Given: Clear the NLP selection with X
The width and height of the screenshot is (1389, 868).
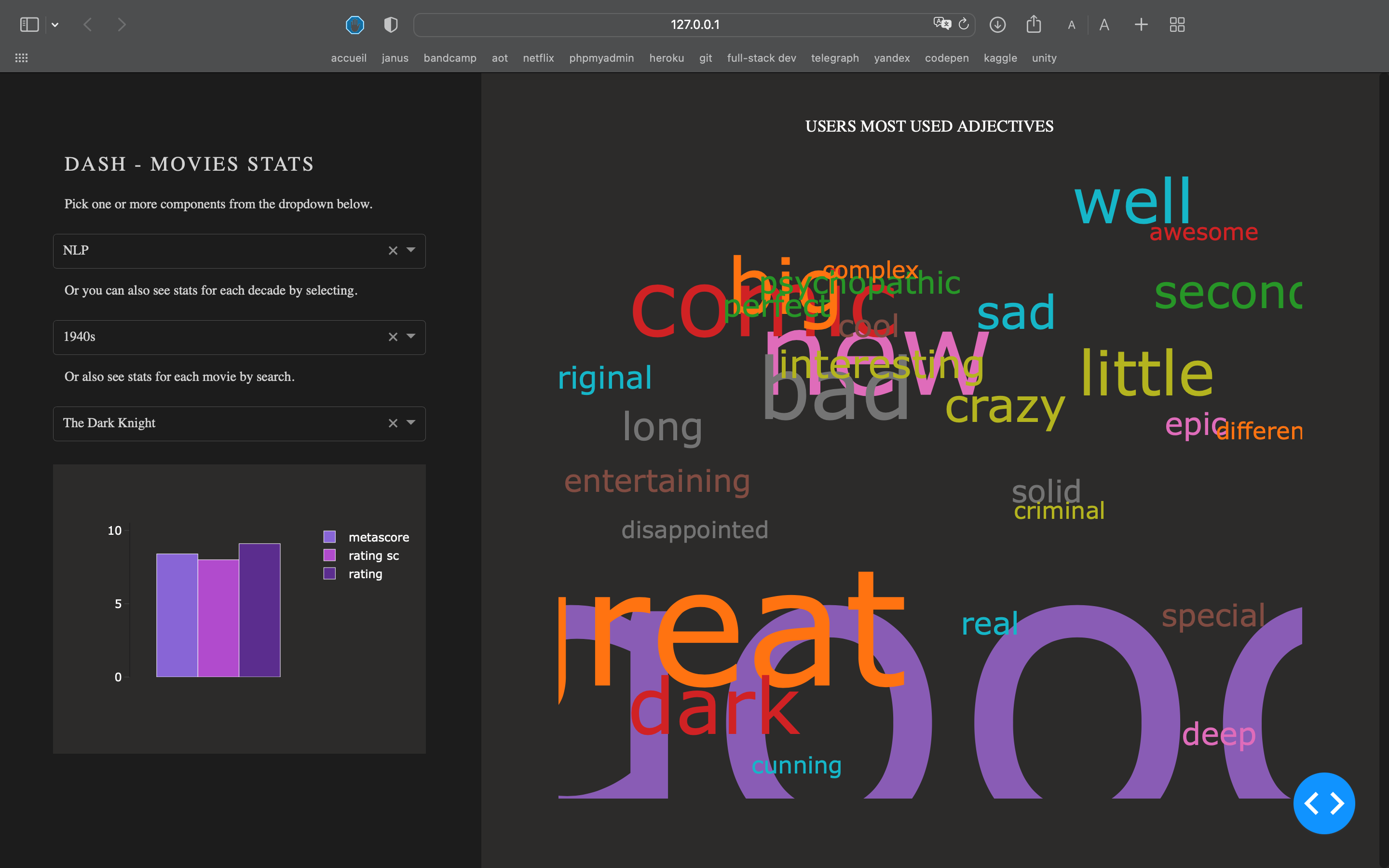Looking at the screenshot, I should (393, 251).
